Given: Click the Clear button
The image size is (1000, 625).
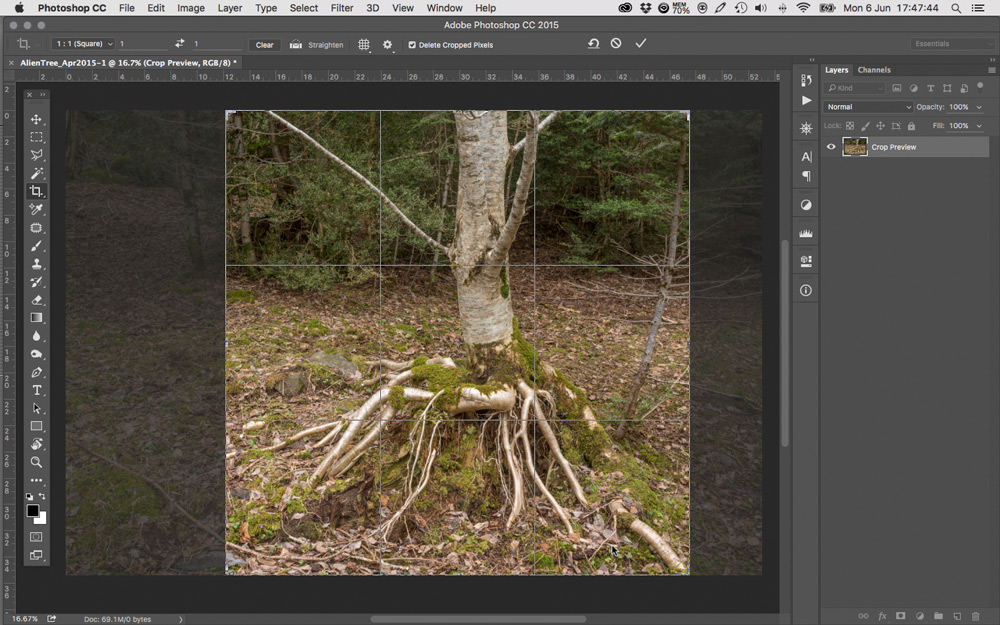Looking at the screenshot, I should (264, 45).
